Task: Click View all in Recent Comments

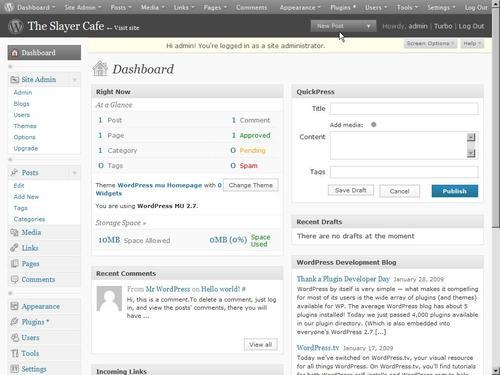Action: click(261, 345)
